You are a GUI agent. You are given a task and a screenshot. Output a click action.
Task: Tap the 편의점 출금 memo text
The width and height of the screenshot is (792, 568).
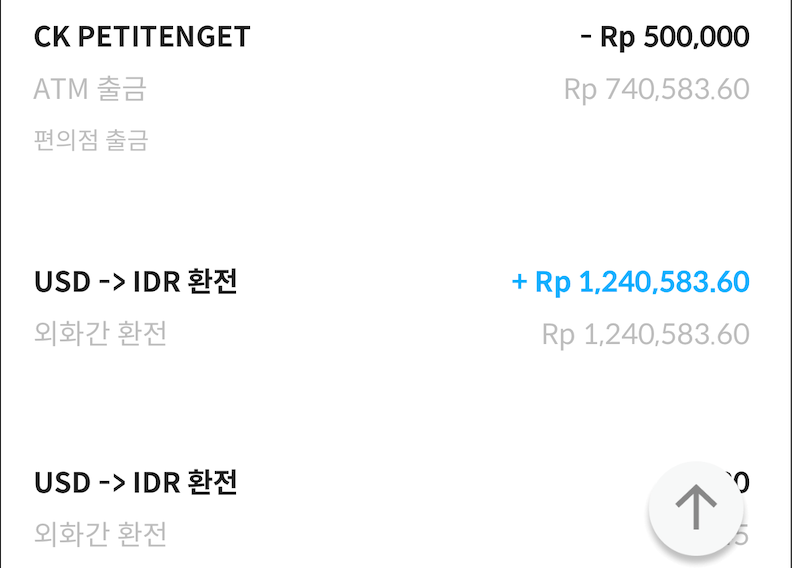91,140
